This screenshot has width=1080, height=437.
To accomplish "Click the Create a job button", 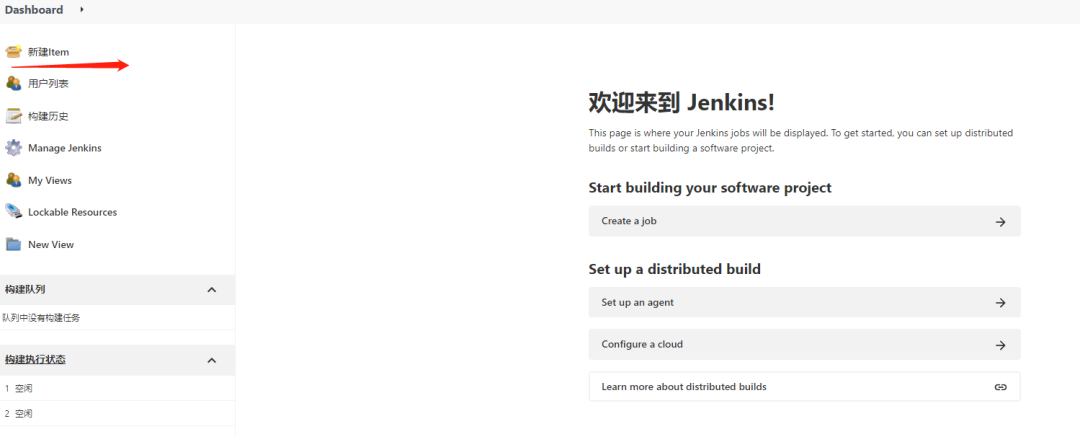I will [x=804, y=221].
